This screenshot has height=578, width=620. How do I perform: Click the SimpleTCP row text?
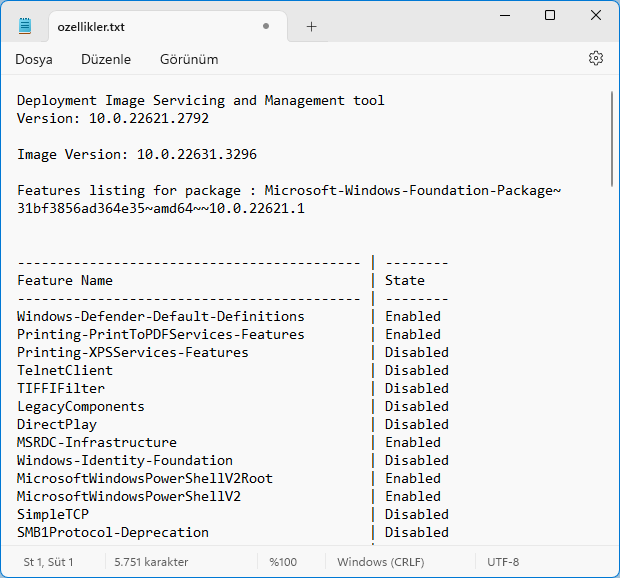coord(53,514)
